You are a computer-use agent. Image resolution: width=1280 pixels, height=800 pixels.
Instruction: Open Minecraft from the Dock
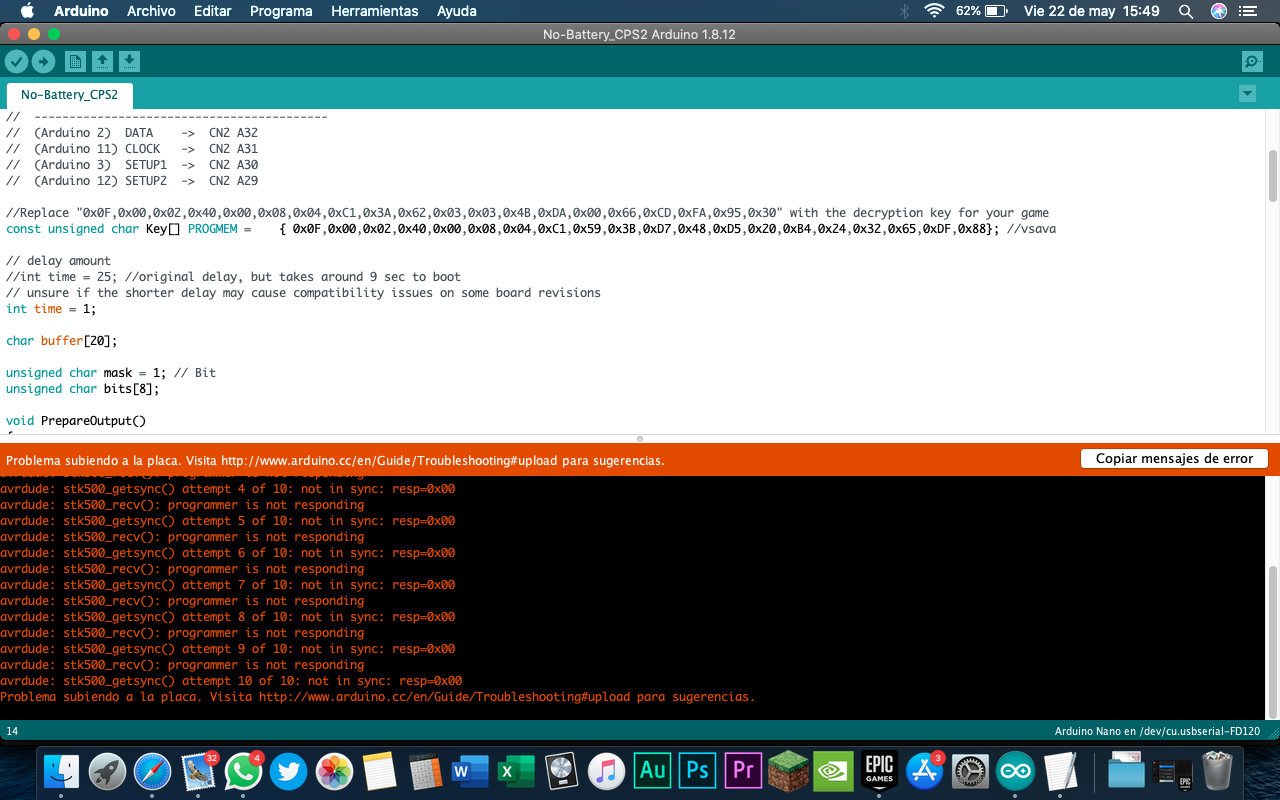(x=788, y=771)
